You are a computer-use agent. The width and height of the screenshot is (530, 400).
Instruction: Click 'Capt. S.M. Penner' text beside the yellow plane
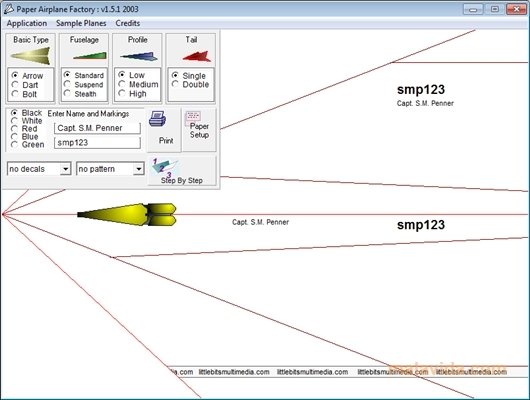pyautogui.click(x=260, y=222)
